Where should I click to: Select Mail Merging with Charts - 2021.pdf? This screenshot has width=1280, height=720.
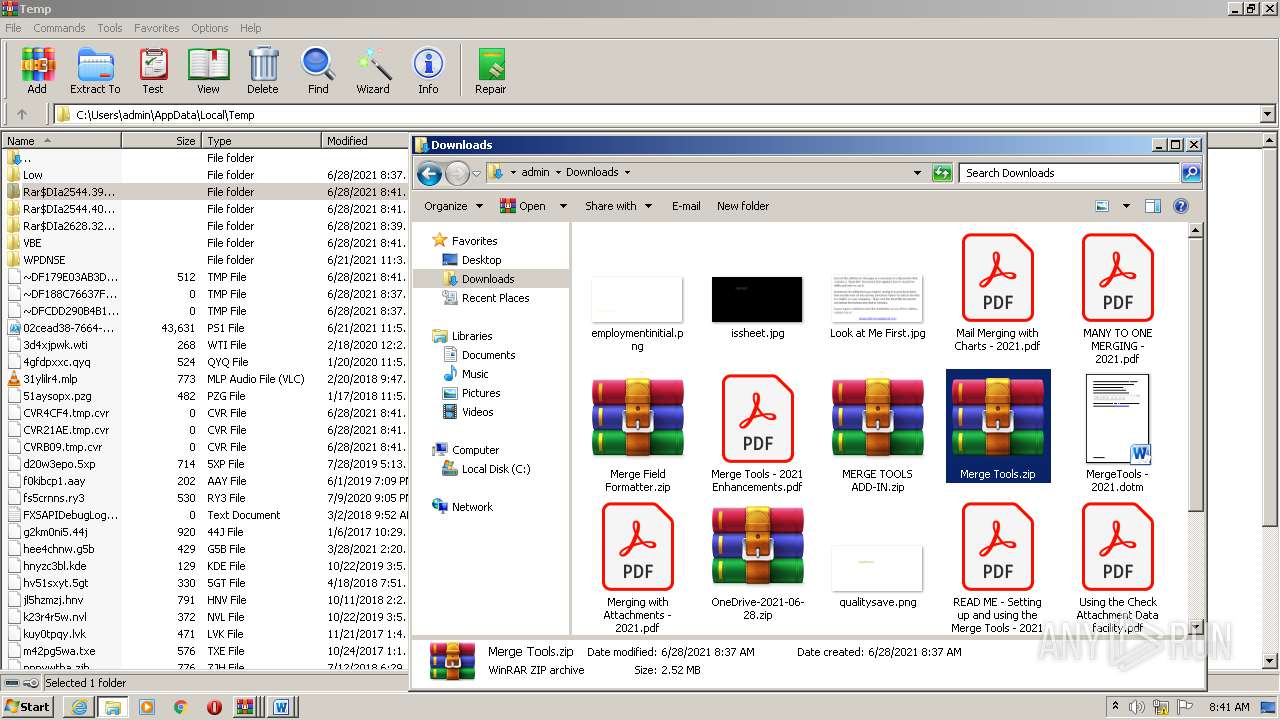click(997, 293)
